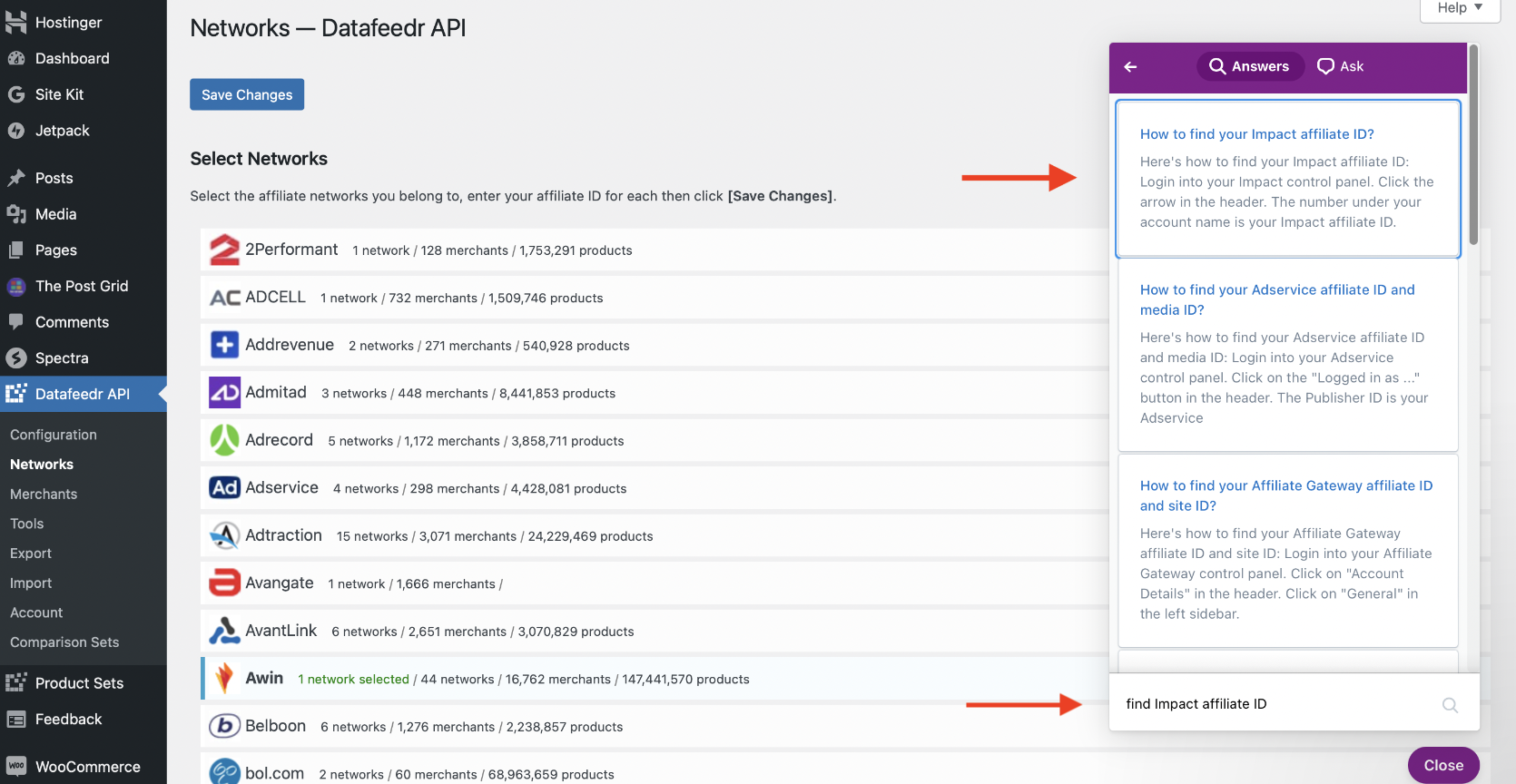Click the Comments bubble icon

[16, 321]
